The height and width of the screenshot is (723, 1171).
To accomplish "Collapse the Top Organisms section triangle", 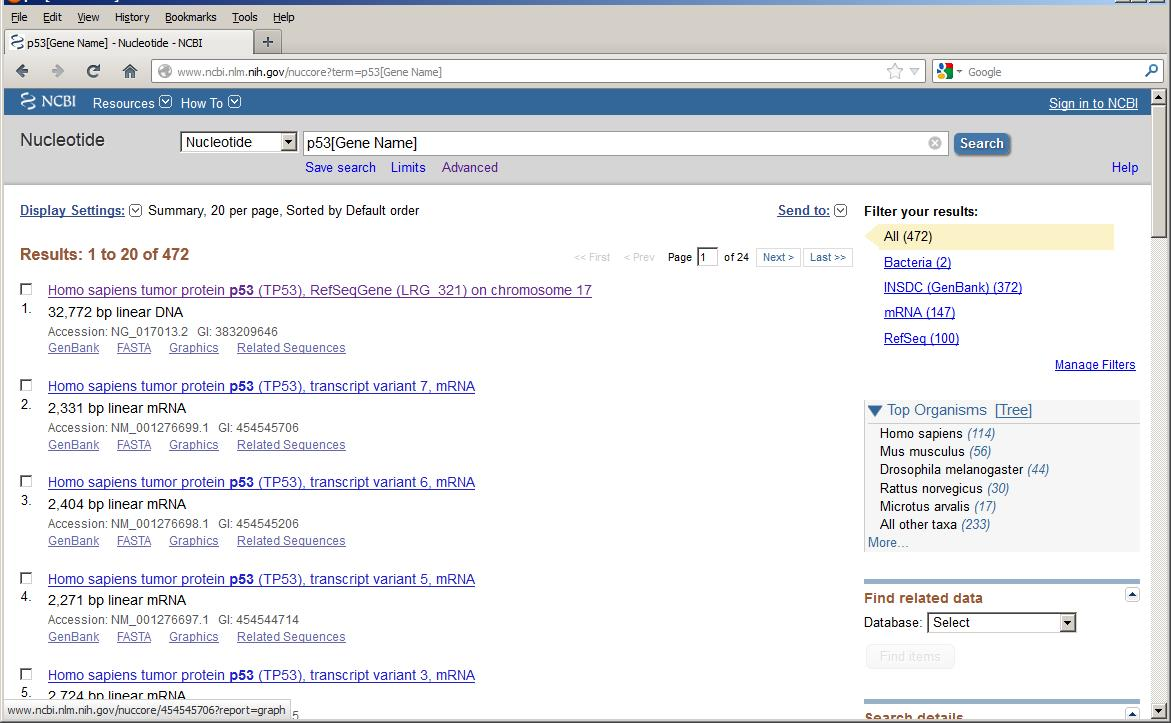I will pos(875,410).
